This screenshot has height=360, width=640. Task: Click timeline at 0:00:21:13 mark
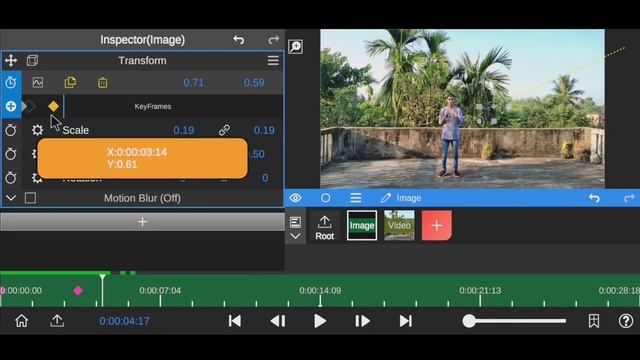pos(480,291)
